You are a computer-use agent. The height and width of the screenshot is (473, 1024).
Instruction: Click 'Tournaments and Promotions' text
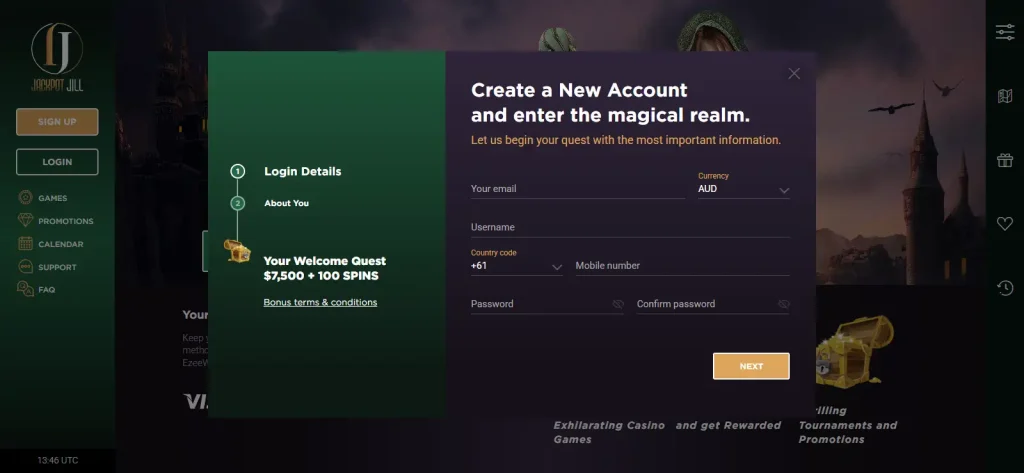(848, 432)
